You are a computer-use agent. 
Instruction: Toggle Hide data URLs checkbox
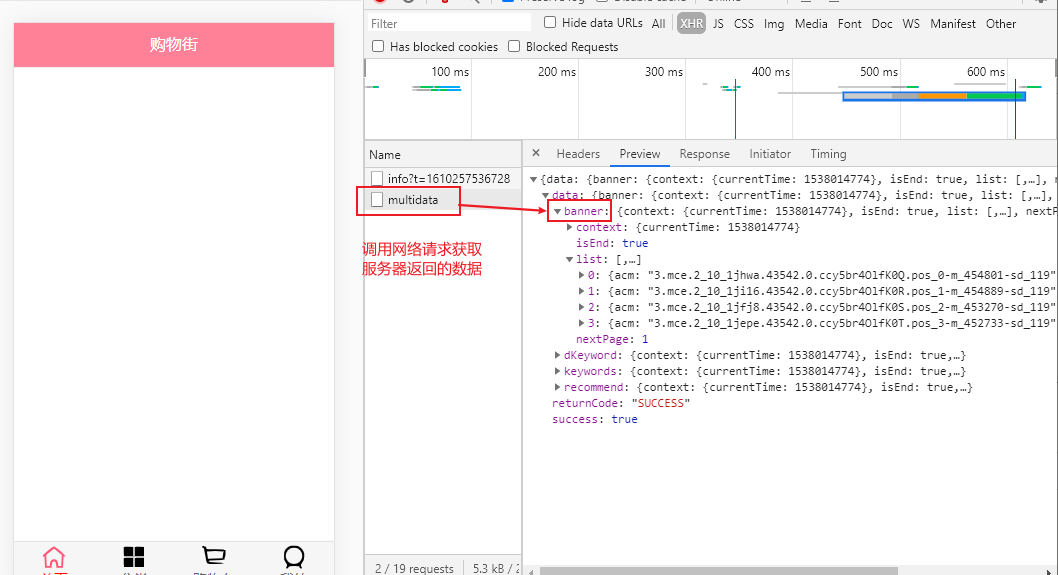[550, 22]
